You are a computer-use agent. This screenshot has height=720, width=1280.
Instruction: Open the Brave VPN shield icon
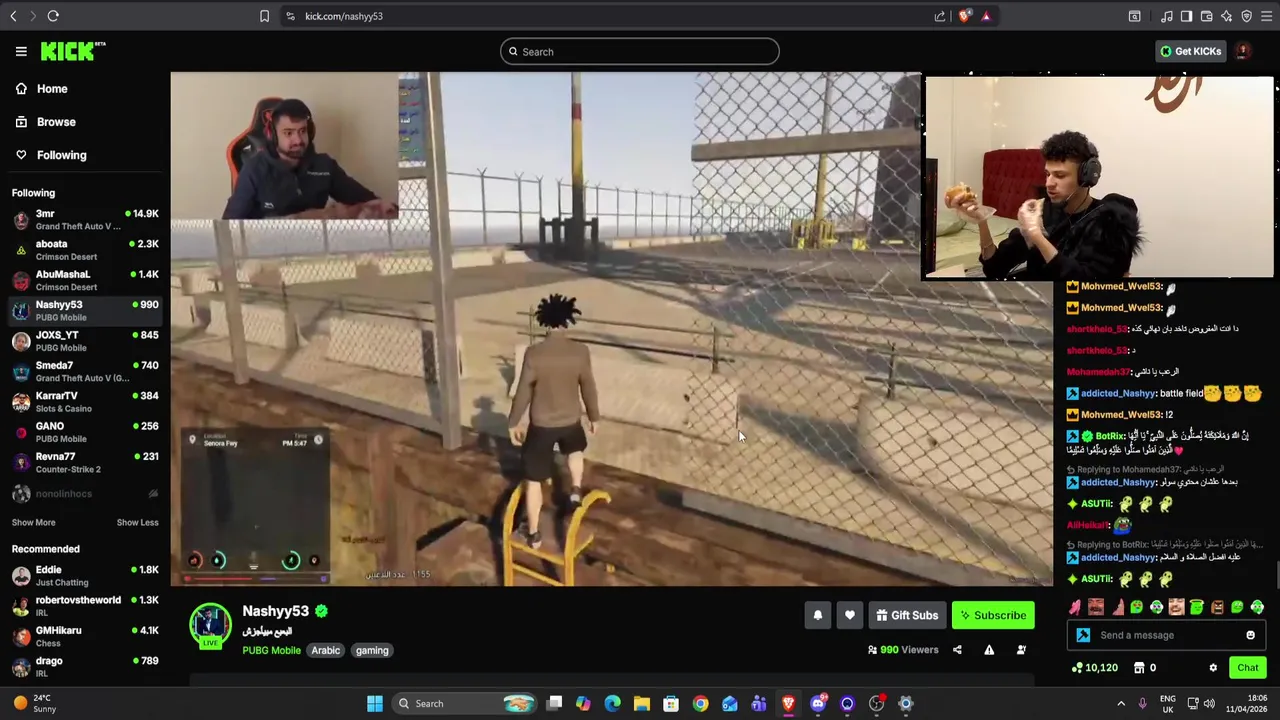click(x=1246, y=16)
